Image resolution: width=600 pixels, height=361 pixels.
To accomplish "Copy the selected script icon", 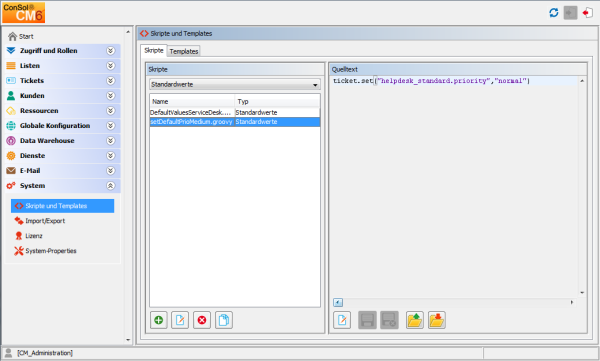I will (x=224, y=320).
